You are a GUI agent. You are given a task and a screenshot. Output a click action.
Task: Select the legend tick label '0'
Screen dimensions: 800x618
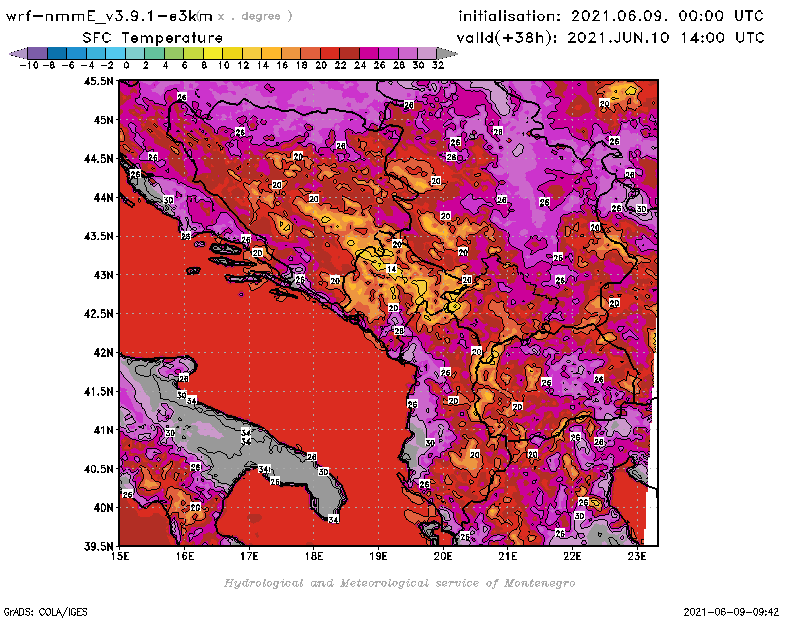coord(126,65)
